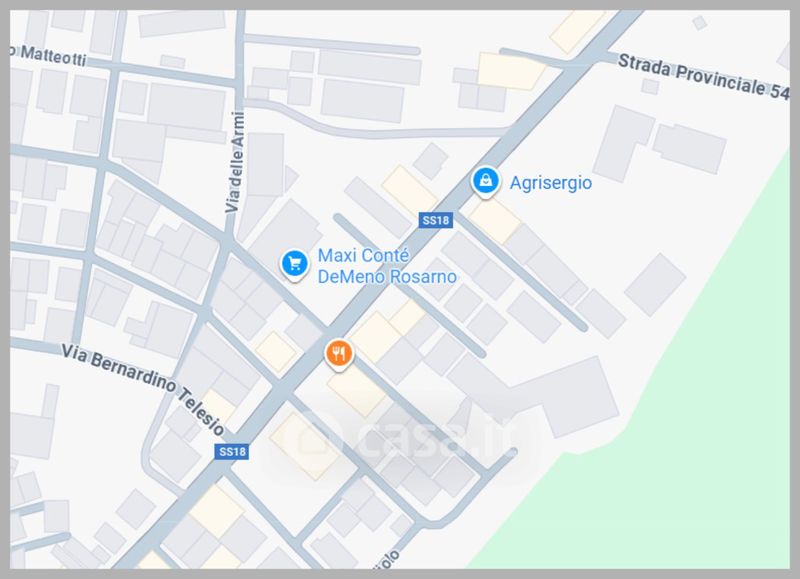The height and width of the screenshot is (579, 800).
Task: Select the Matteotti street label
Action: click(x=48, y=55)
